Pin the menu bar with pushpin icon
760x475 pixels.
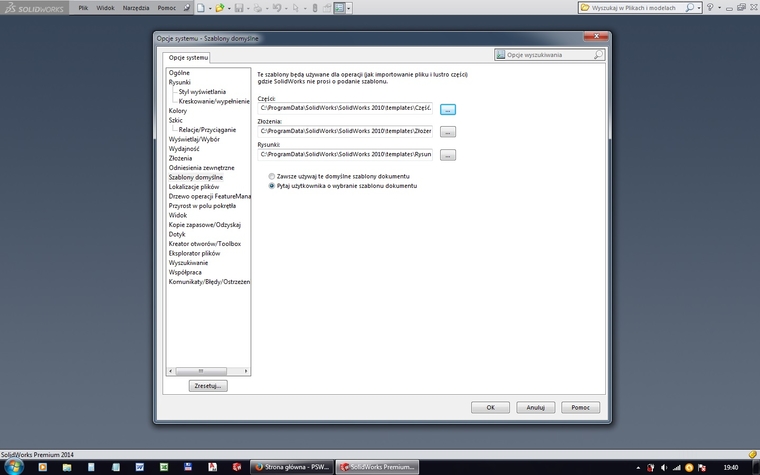tap(187, 8)
